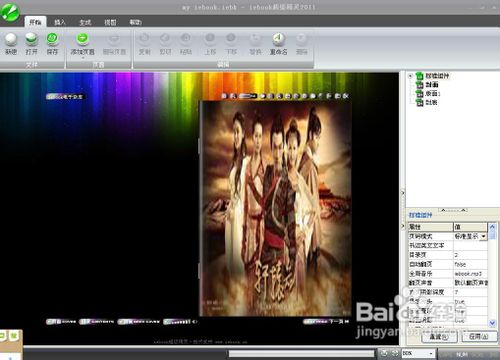Switch to the 生成 ribbon tab
500x360 pixels.
85,22
